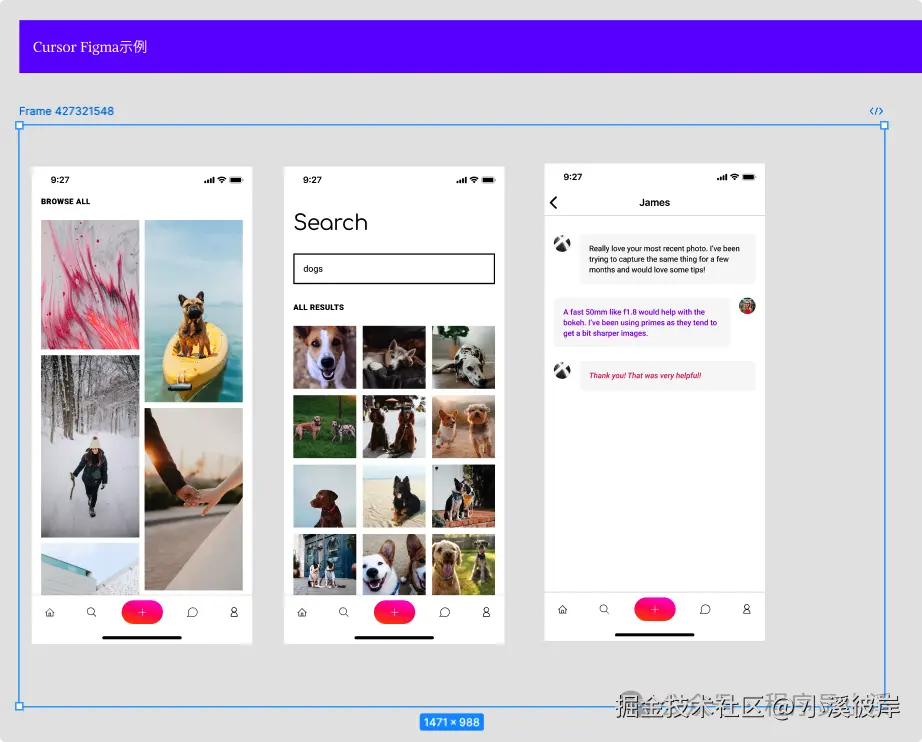This screenshot has width=922, height=742.
Task: Open the woman walking in snow photo
Action: 90,446
